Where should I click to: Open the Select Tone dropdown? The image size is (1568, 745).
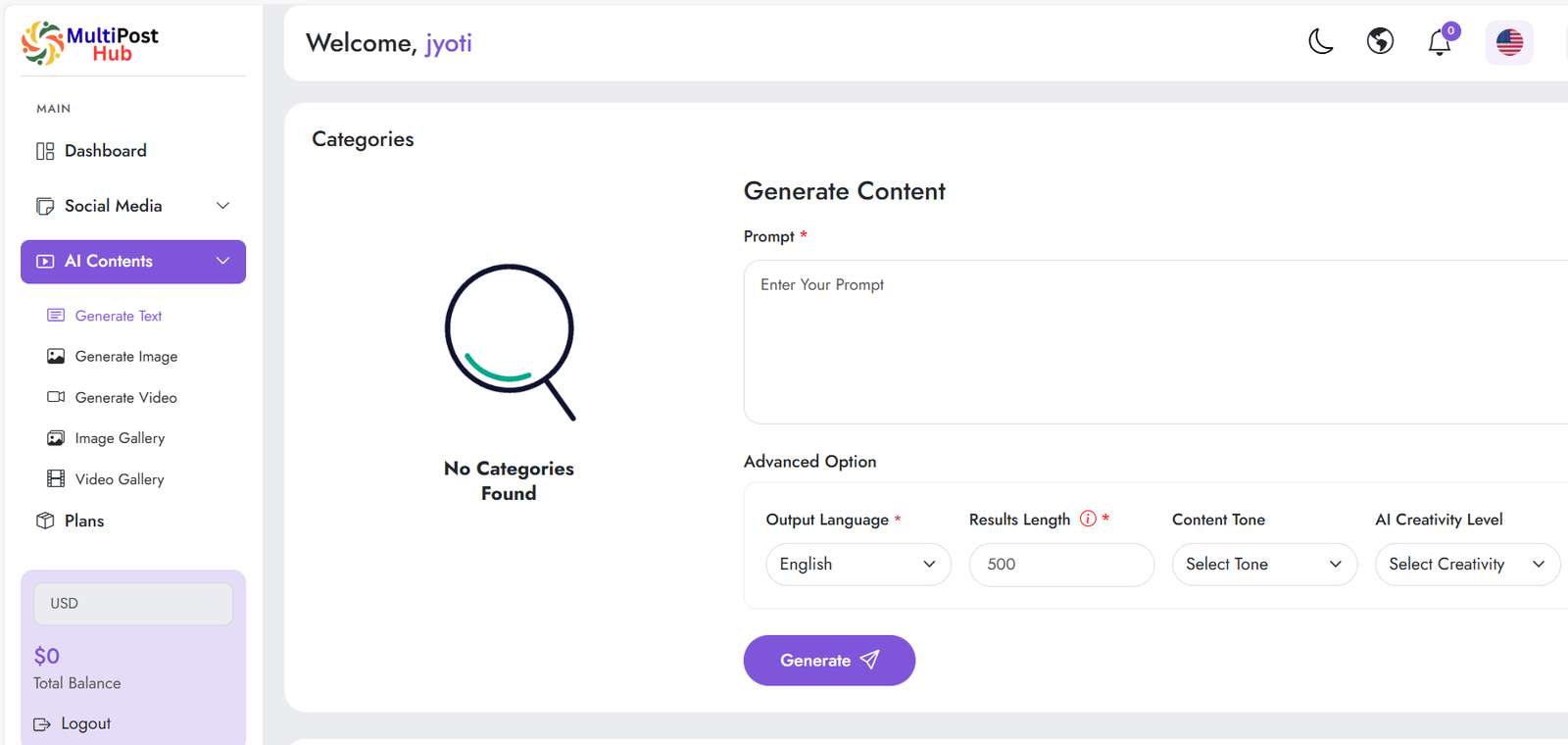coord(1263,565)
